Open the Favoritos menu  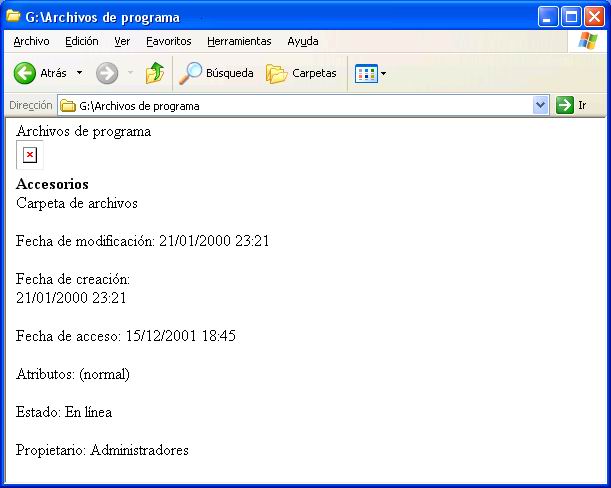coord(169,41)
